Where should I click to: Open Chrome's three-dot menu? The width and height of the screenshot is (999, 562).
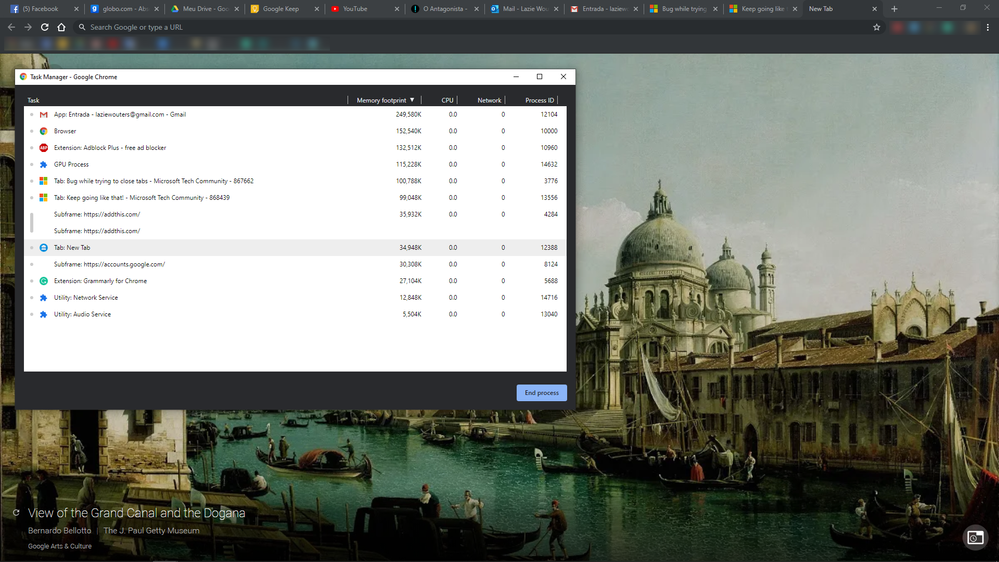point(988,27)
